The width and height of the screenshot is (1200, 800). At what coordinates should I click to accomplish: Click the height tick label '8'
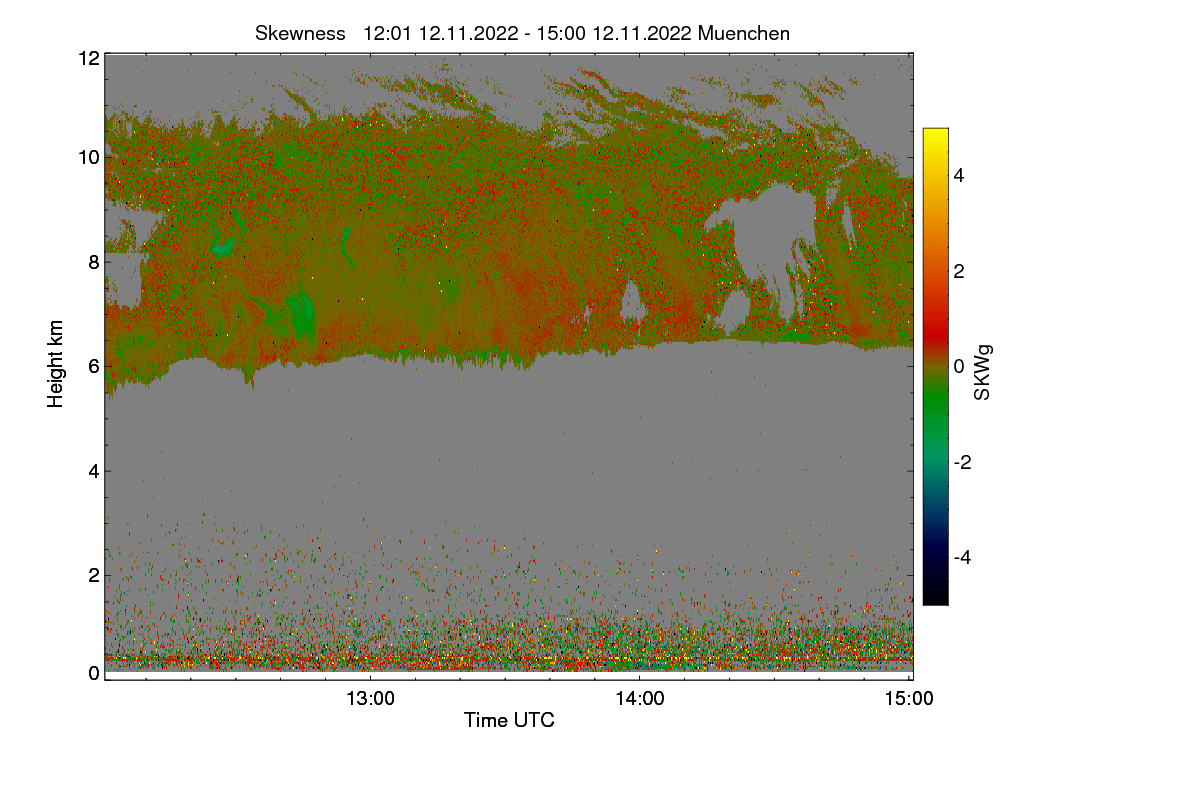point(93,262)
